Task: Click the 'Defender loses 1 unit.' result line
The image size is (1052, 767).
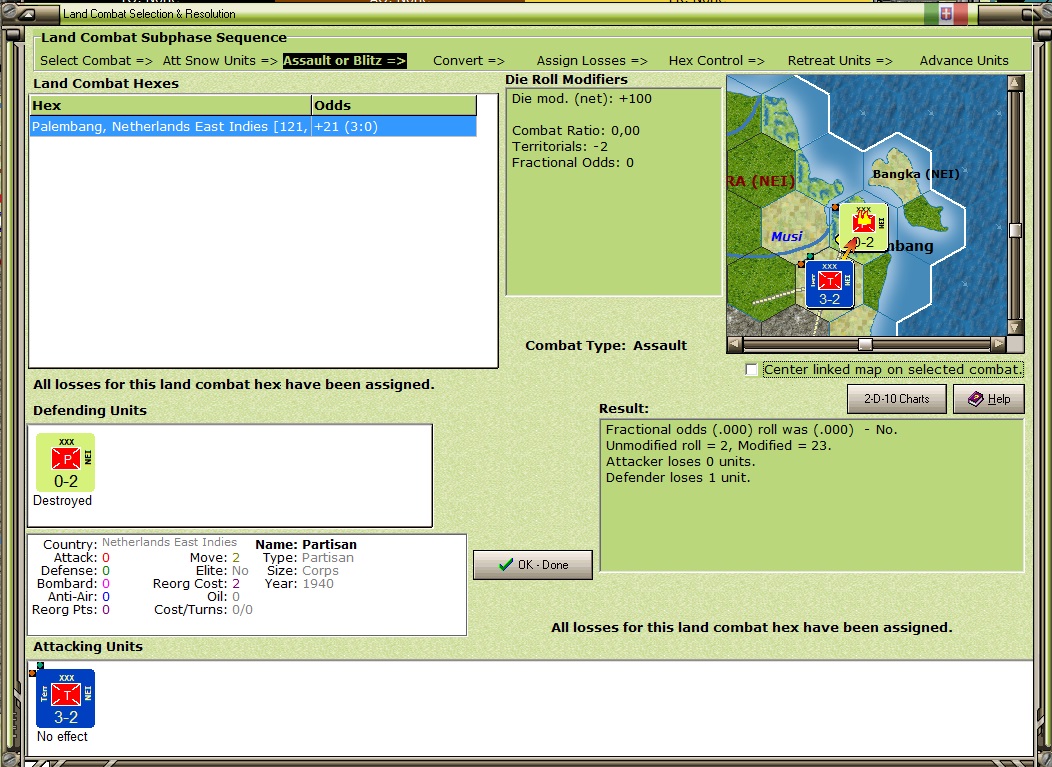Action: tap(678, 478)
